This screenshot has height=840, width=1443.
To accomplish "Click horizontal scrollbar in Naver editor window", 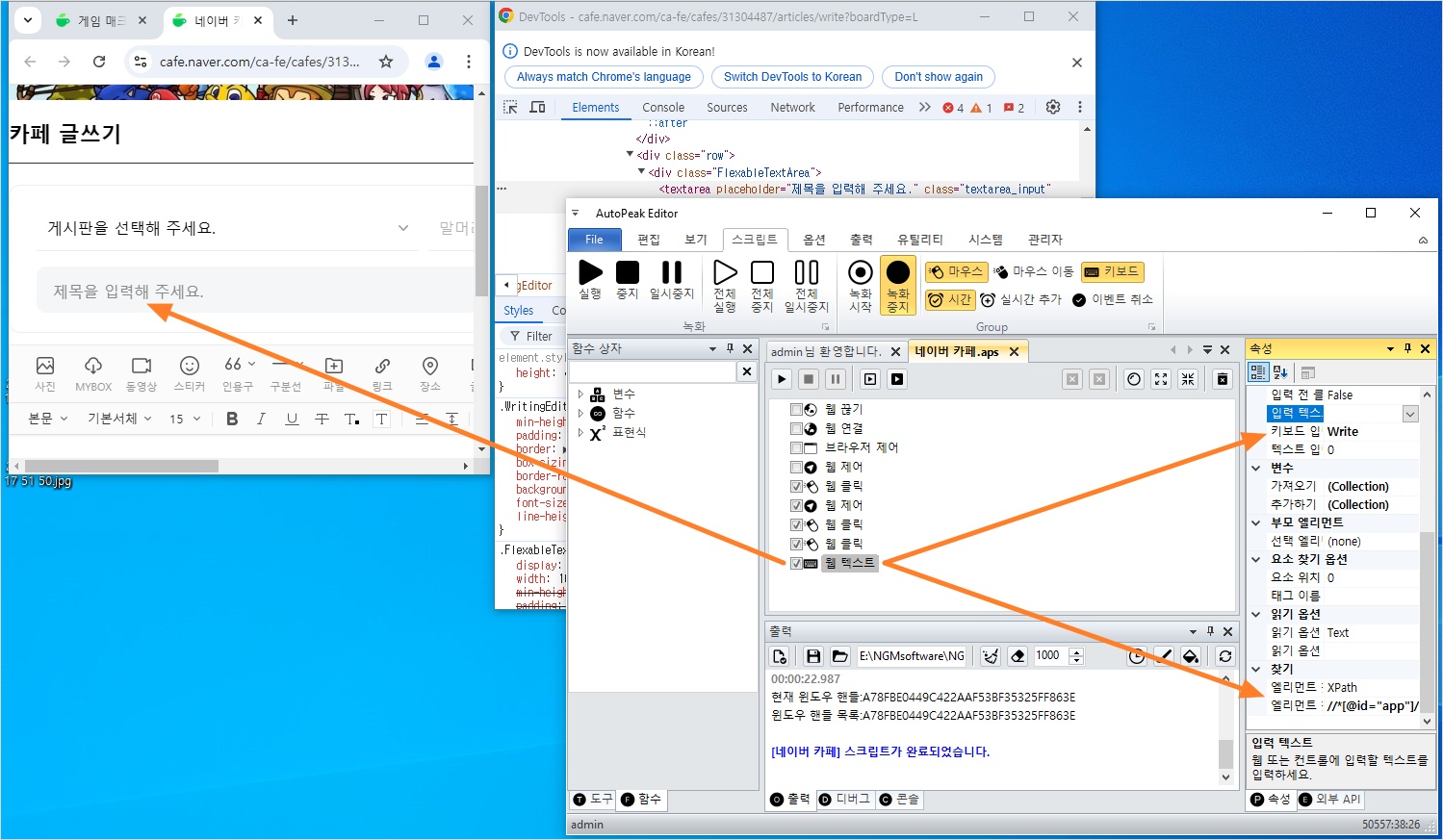I will pyautogui.click(x=122, y=466).
